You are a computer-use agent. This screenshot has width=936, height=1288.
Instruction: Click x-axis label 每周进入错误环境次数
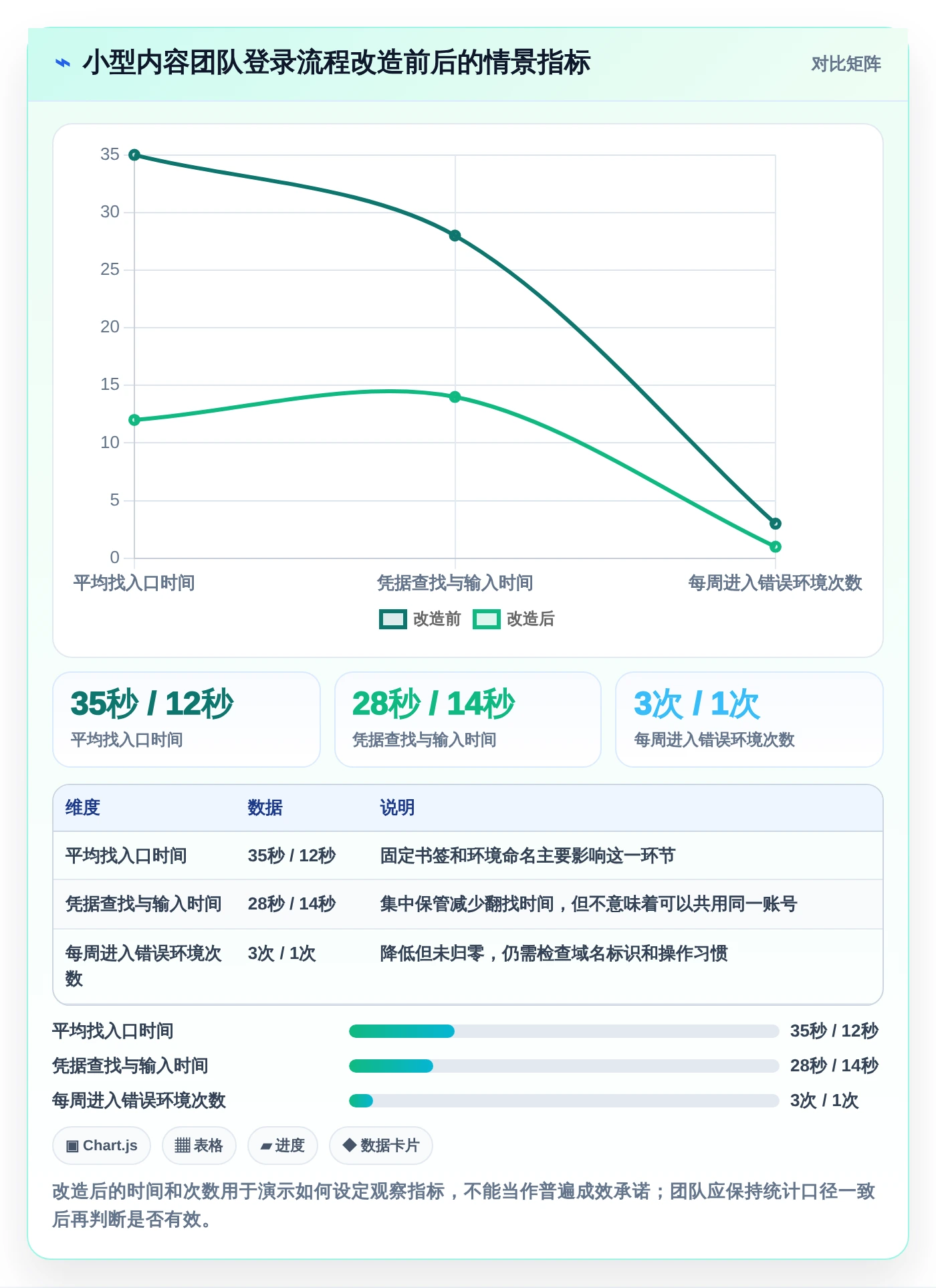pyautogui.click(x=776, y=583)
